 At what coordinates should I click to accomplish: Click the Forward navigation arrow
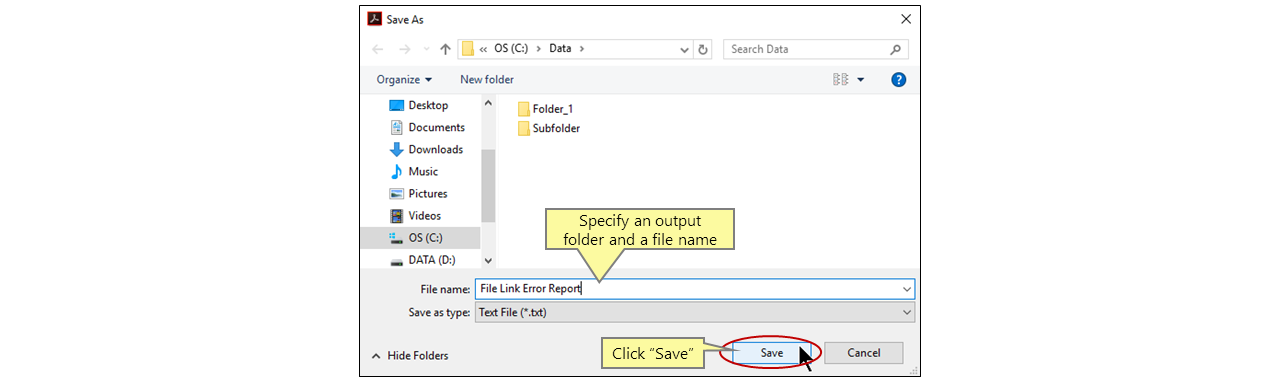point(404,49)
